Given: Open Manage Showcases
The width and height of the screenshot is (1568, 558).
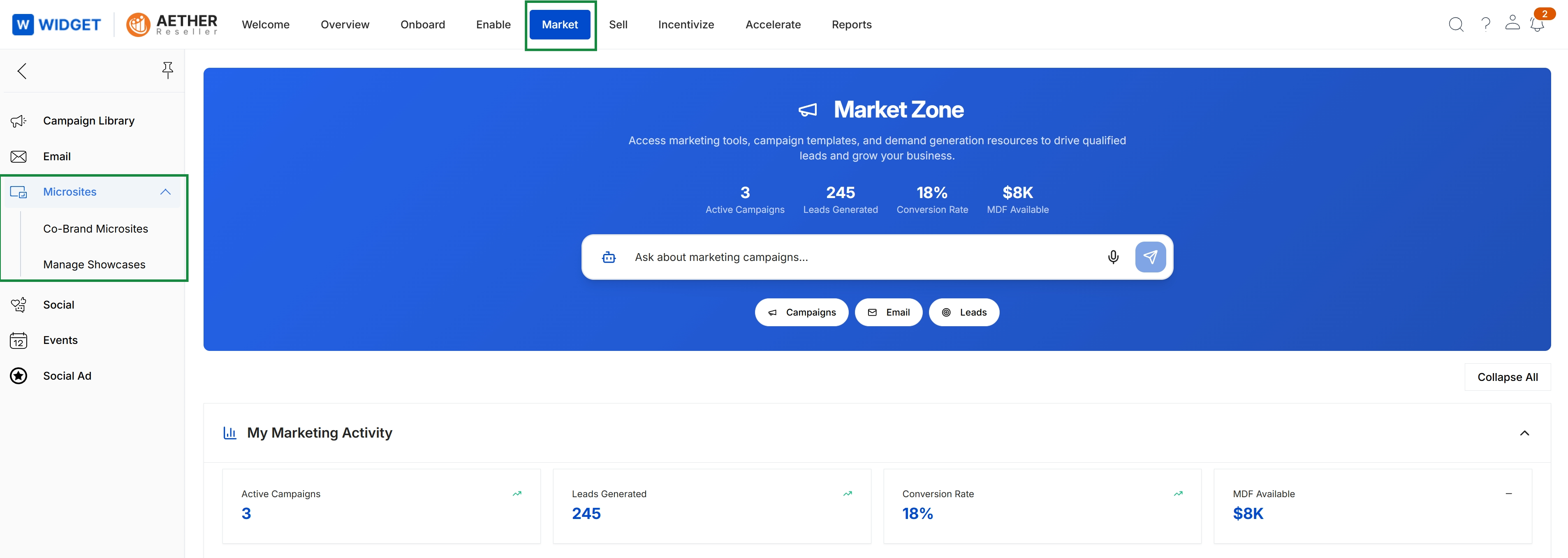Looking at the screenshot, I should (x=94, y=265).
